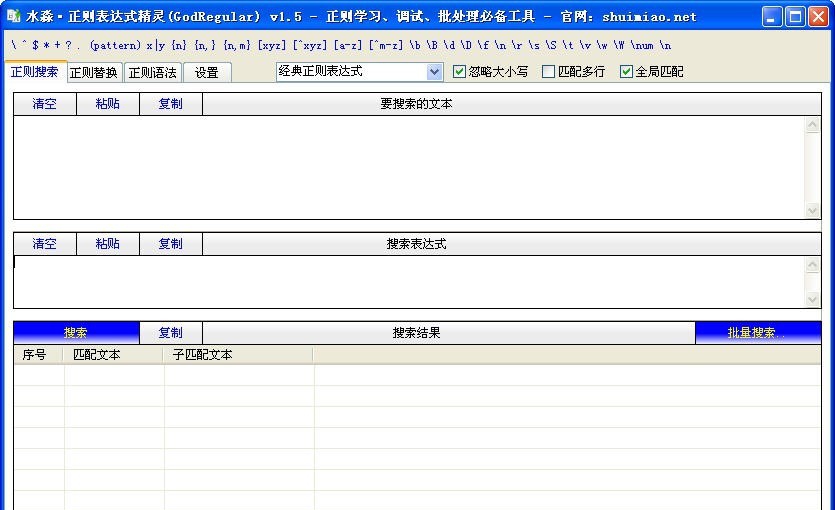Click the GodRegular app icon in title bar
Viewport: 835px width, 510px height.
pyautogui.click(x=13, y=16)
